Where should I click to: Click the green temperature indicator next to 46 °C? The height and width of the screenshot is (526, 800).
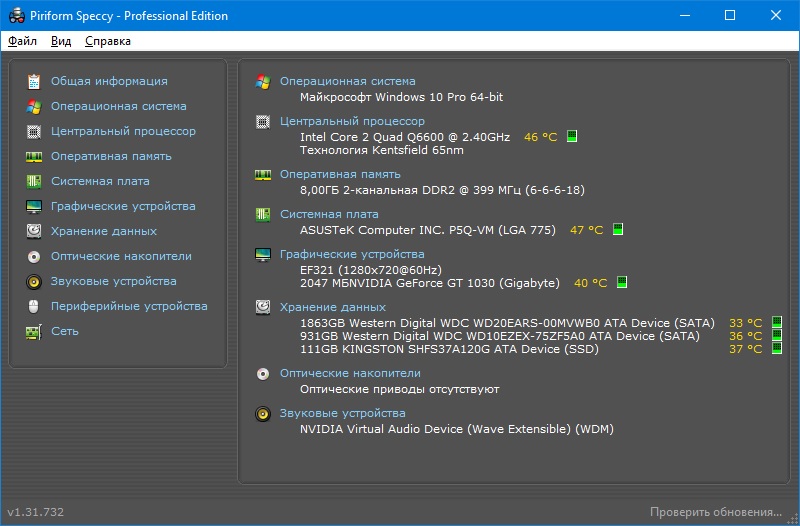pos(572,136)
